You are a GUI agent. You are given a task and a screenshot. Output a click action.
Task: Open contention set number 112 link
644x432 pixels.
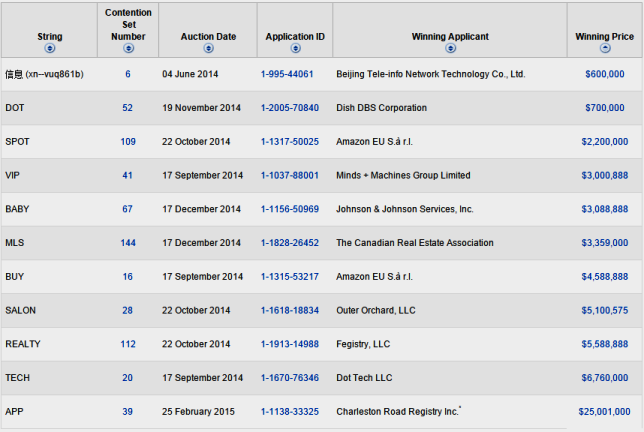(x=128, y=344)
